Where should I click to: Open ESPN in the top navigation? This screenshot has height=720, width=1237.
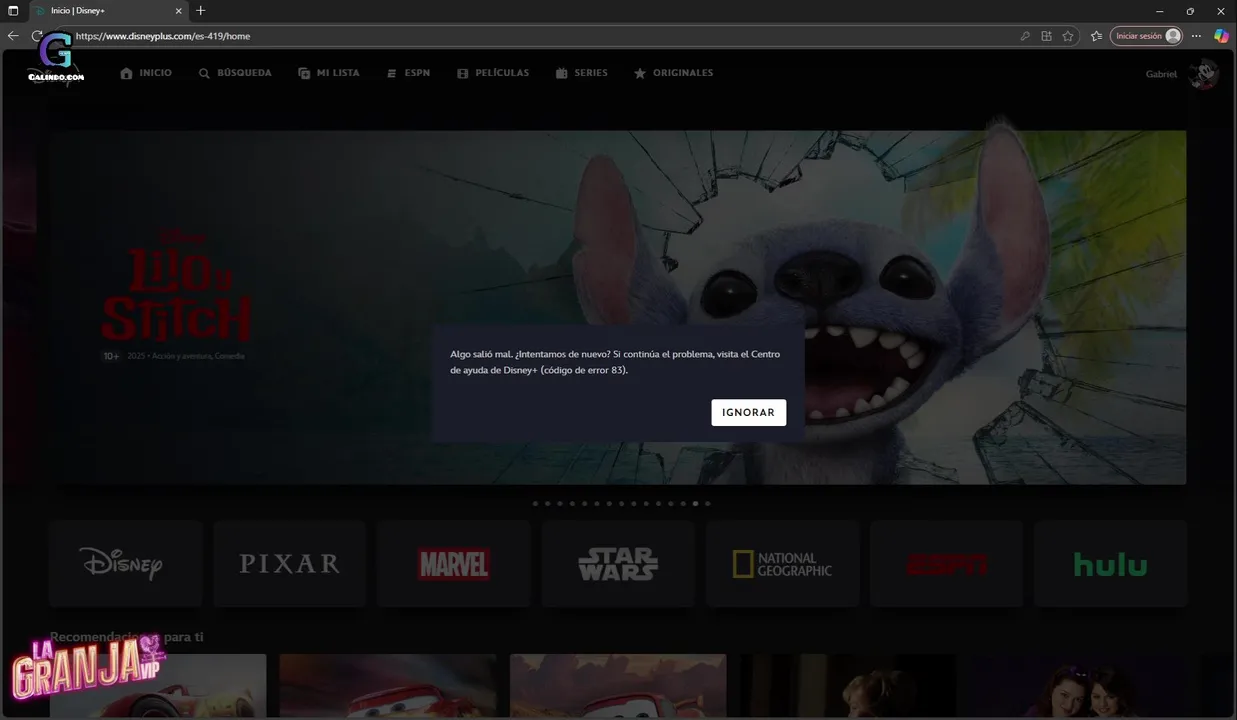(x=408, y=73)
